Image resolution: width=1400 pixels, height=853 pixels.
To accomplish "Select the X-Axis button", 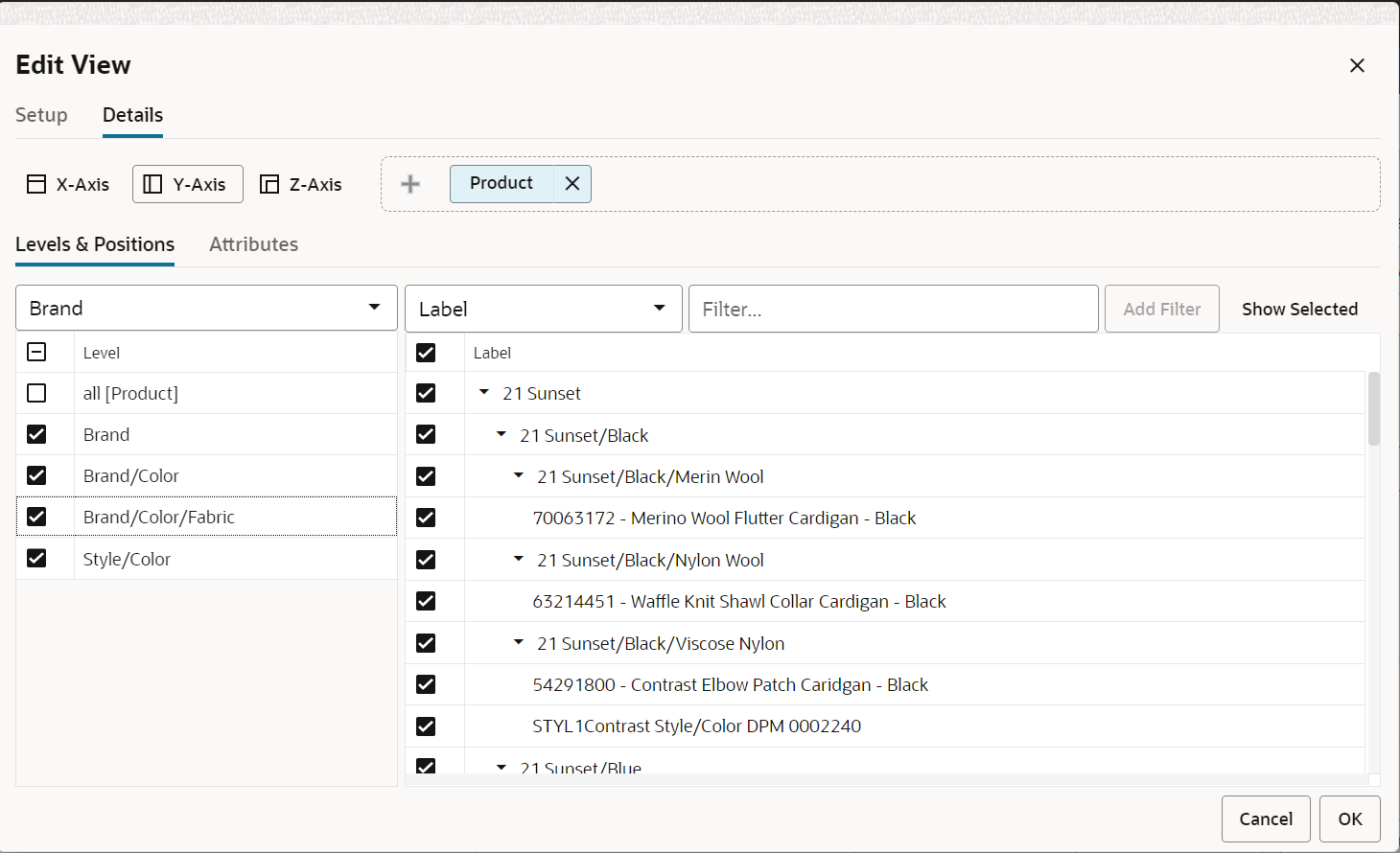I will pyautogui.click(x=68, y=184).
